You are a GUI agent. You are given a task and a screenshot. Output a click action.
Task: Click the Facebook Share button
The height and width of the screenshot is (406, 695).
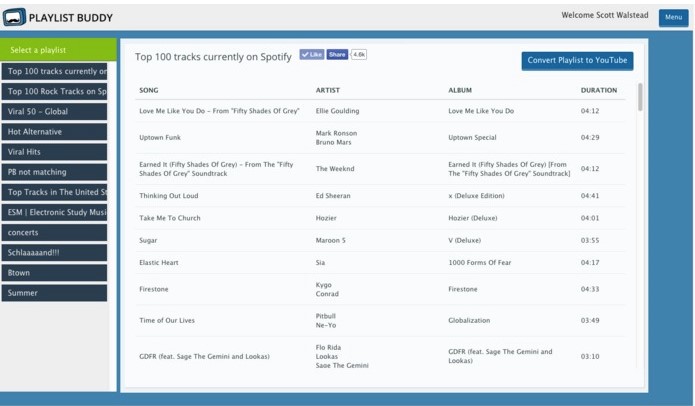tap(337, 55)
